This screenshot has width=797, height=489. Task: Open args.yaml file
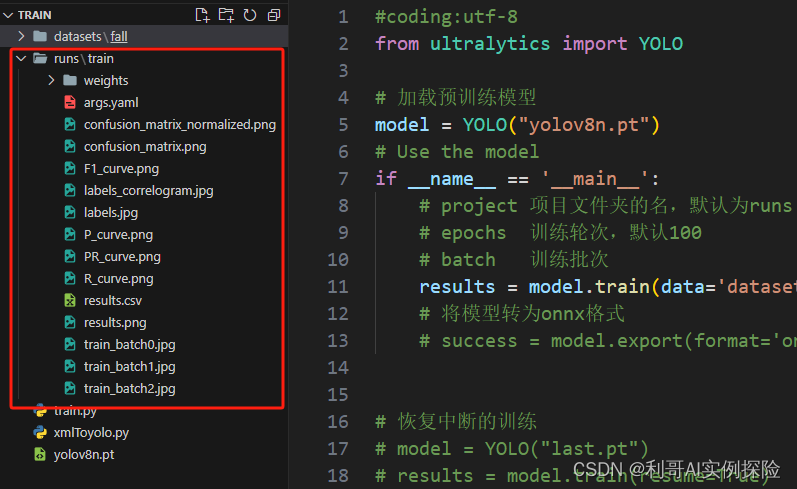click(x=111, y=103)
